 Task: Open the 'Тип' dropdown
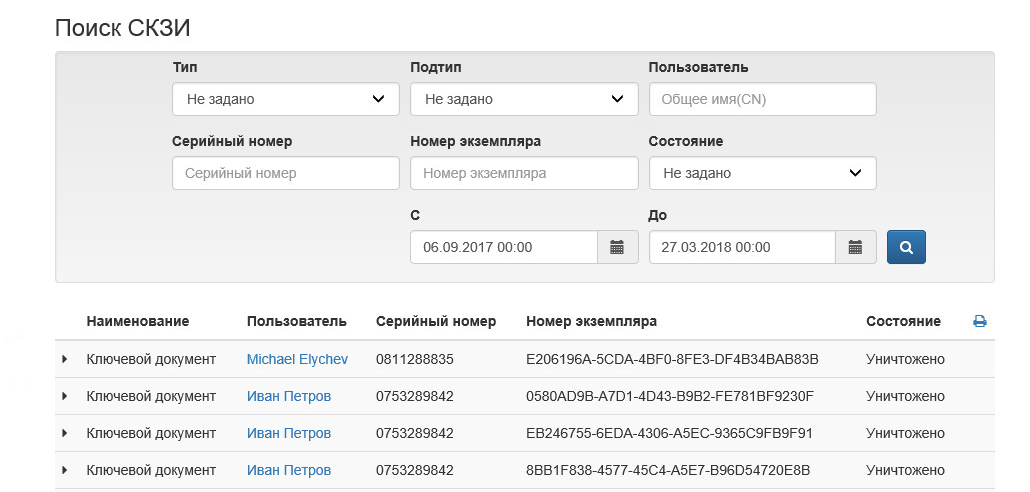click(285, 99)
